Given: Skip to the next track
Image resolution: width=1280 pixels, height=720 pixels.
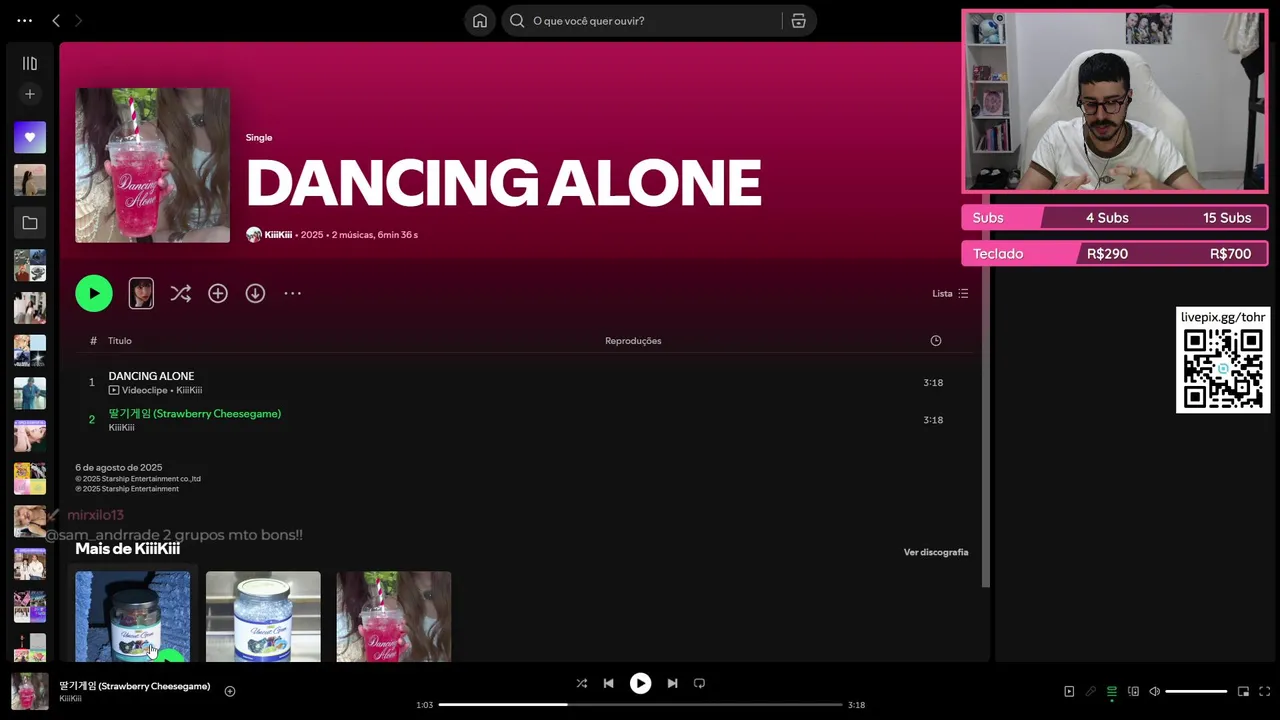Looking at the screenshot, I should [x=672, y=683].
